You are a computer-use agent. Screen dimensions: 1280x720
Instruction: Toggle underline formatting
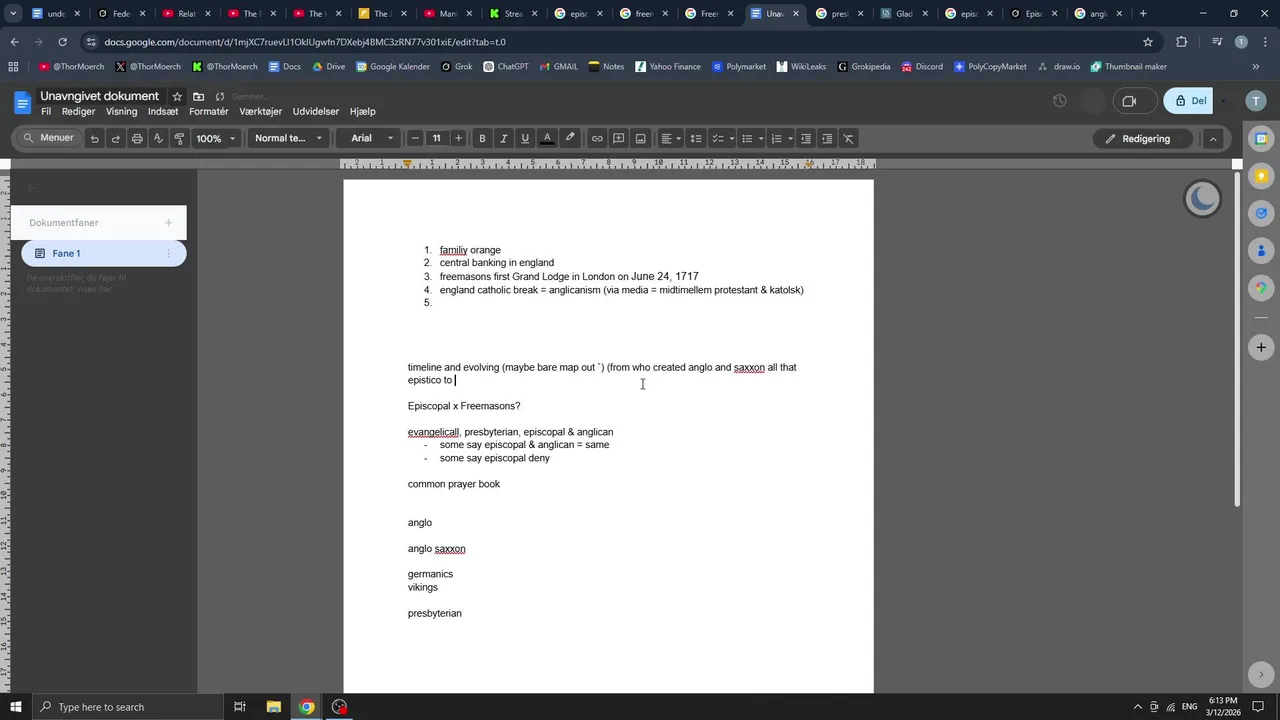525,139
